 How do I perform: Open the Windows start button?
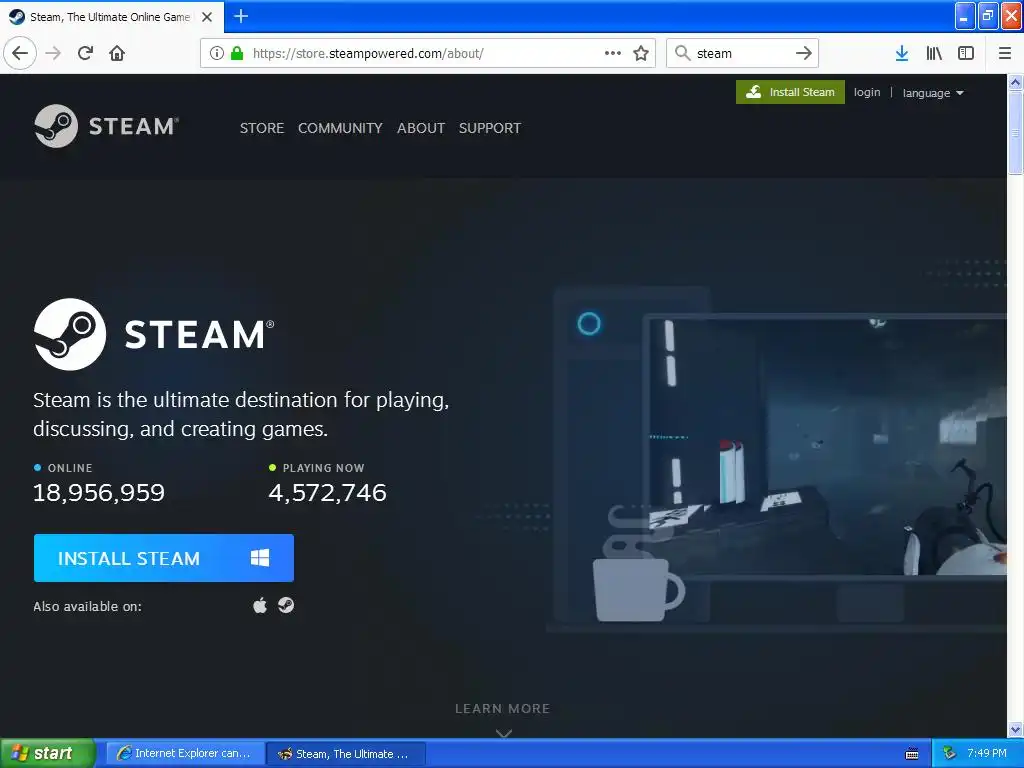[48, 754]
